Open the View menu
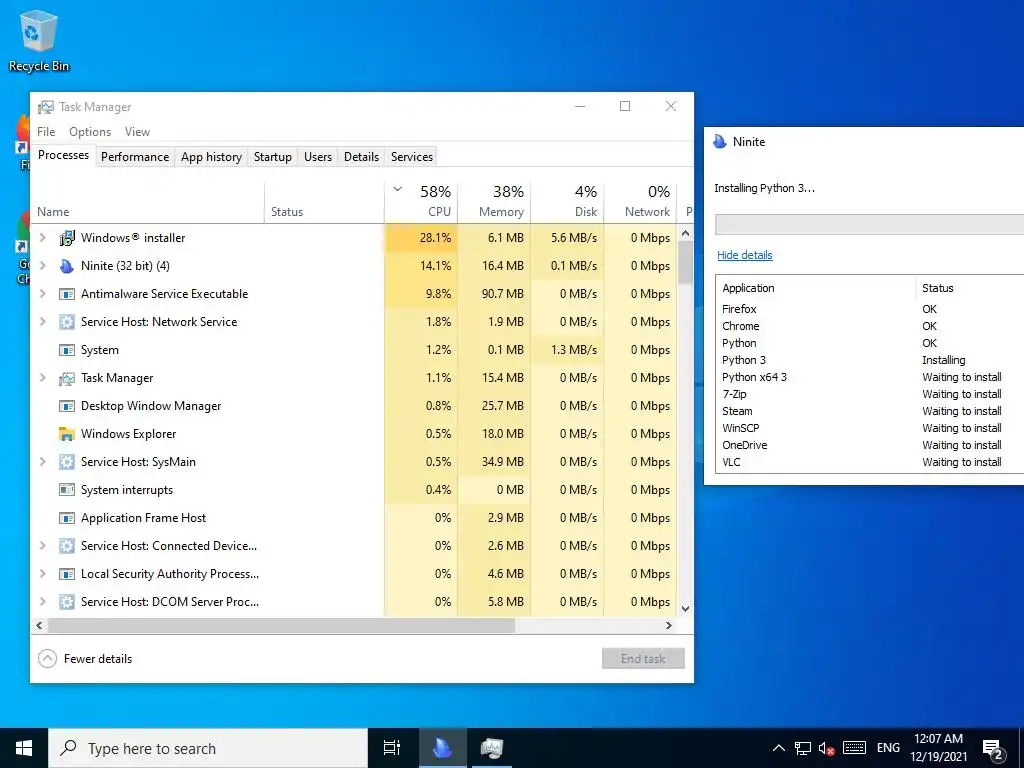The height and width of the screenshot is (768, 1024). point(137,132)
